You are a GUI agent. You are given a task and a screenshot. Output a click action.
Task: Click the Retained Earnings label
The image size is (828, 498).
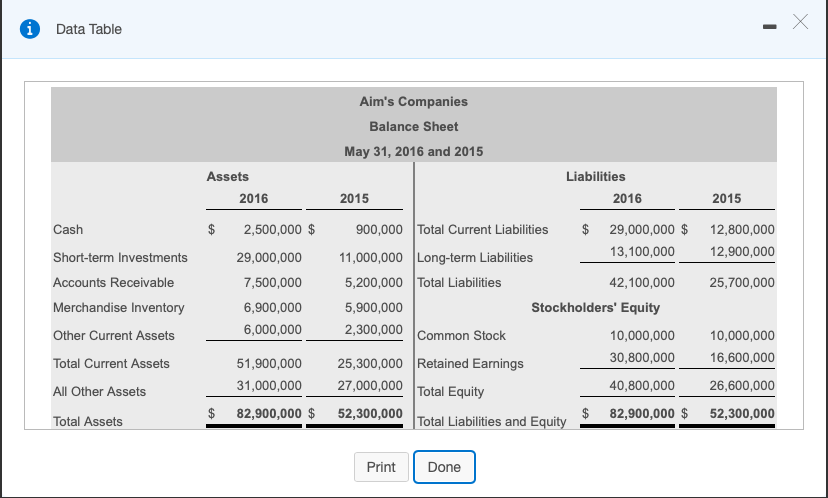click(x=471, y=364)
